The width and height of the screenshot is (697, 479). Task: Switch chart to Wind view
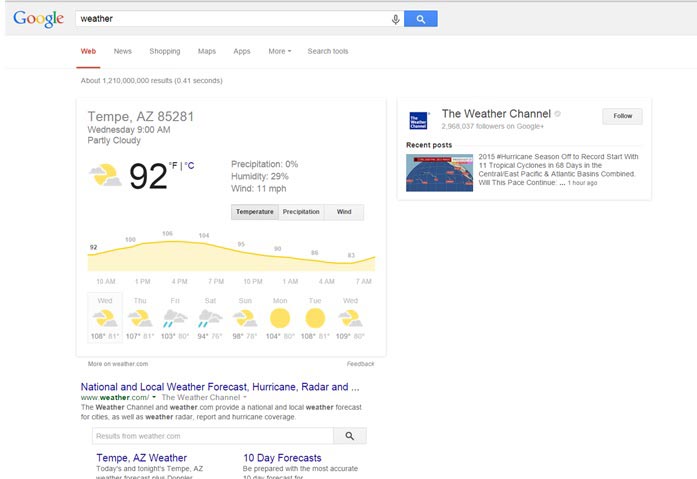(x=344, y=212)
